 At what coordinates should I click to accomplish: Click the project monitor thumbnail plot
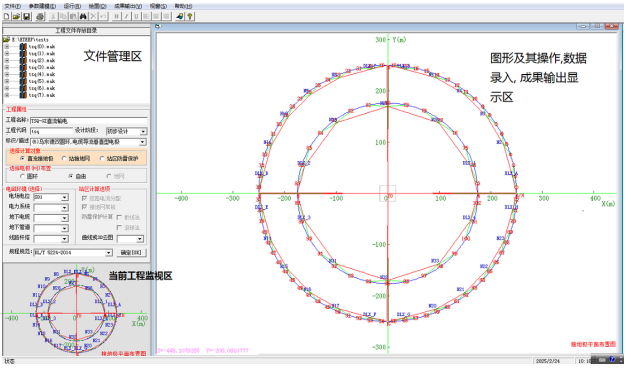click(76, 310)
